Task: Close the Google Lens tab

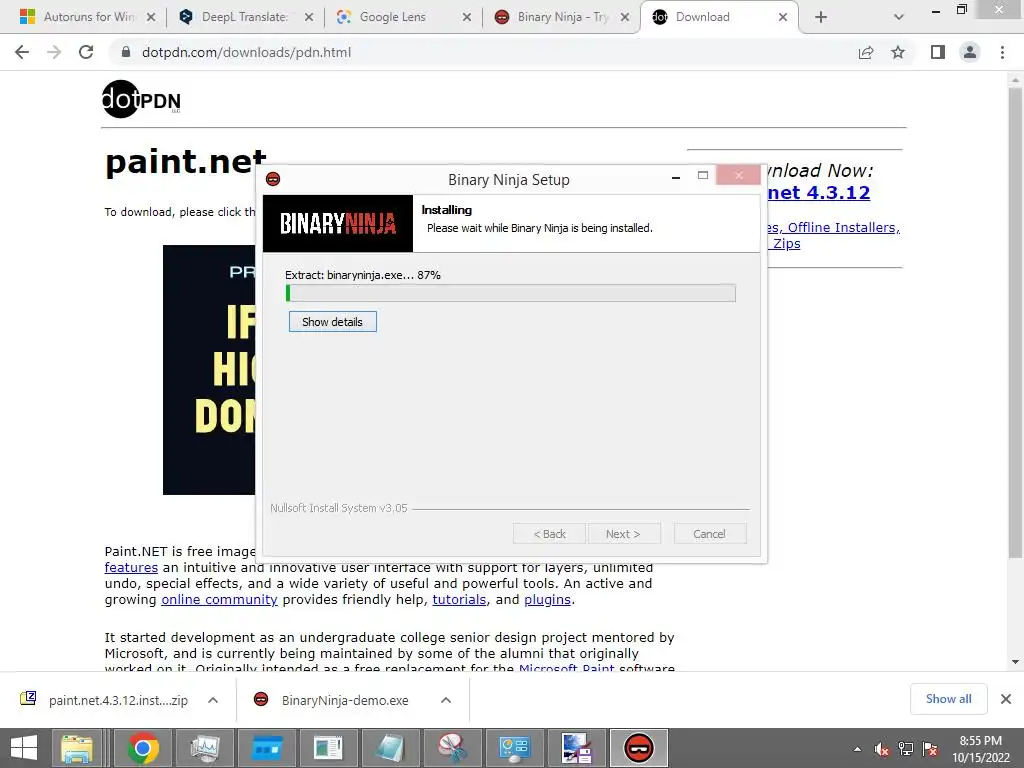Action: pos(466,18)
